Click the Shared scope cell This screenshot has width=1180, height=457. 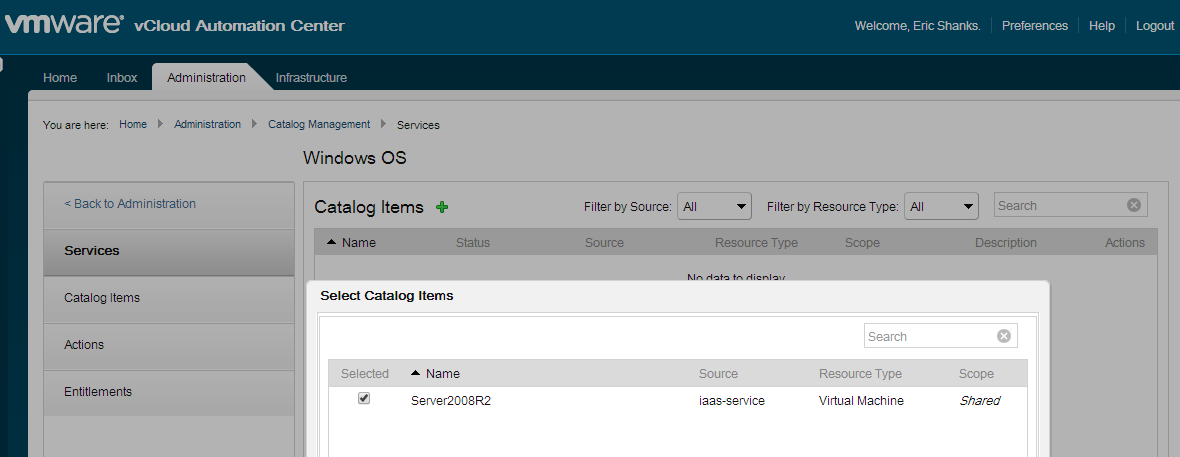pyautogui.click(x=979, y=401)
